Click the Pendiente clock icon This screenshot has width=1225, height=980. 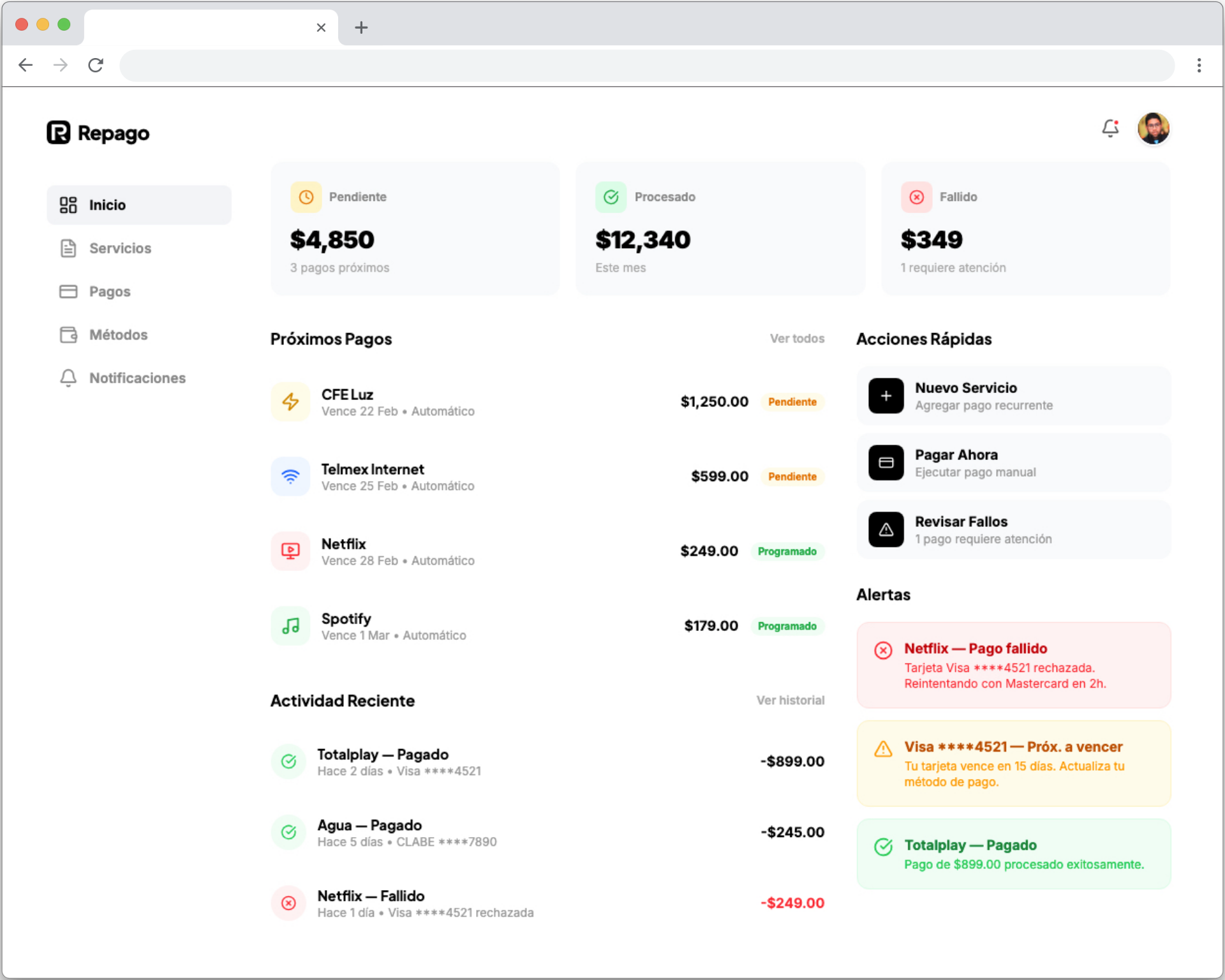pos(306,197)
